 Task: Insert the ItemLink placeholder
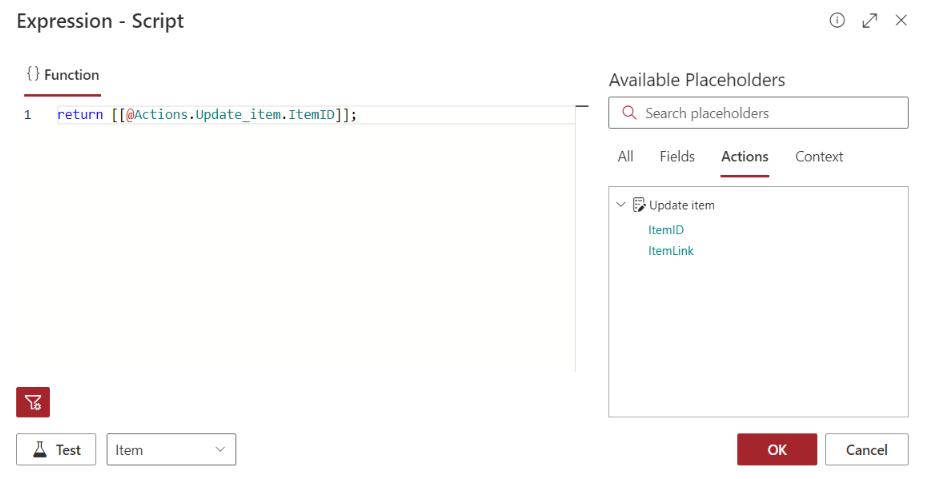pos(671,251)
